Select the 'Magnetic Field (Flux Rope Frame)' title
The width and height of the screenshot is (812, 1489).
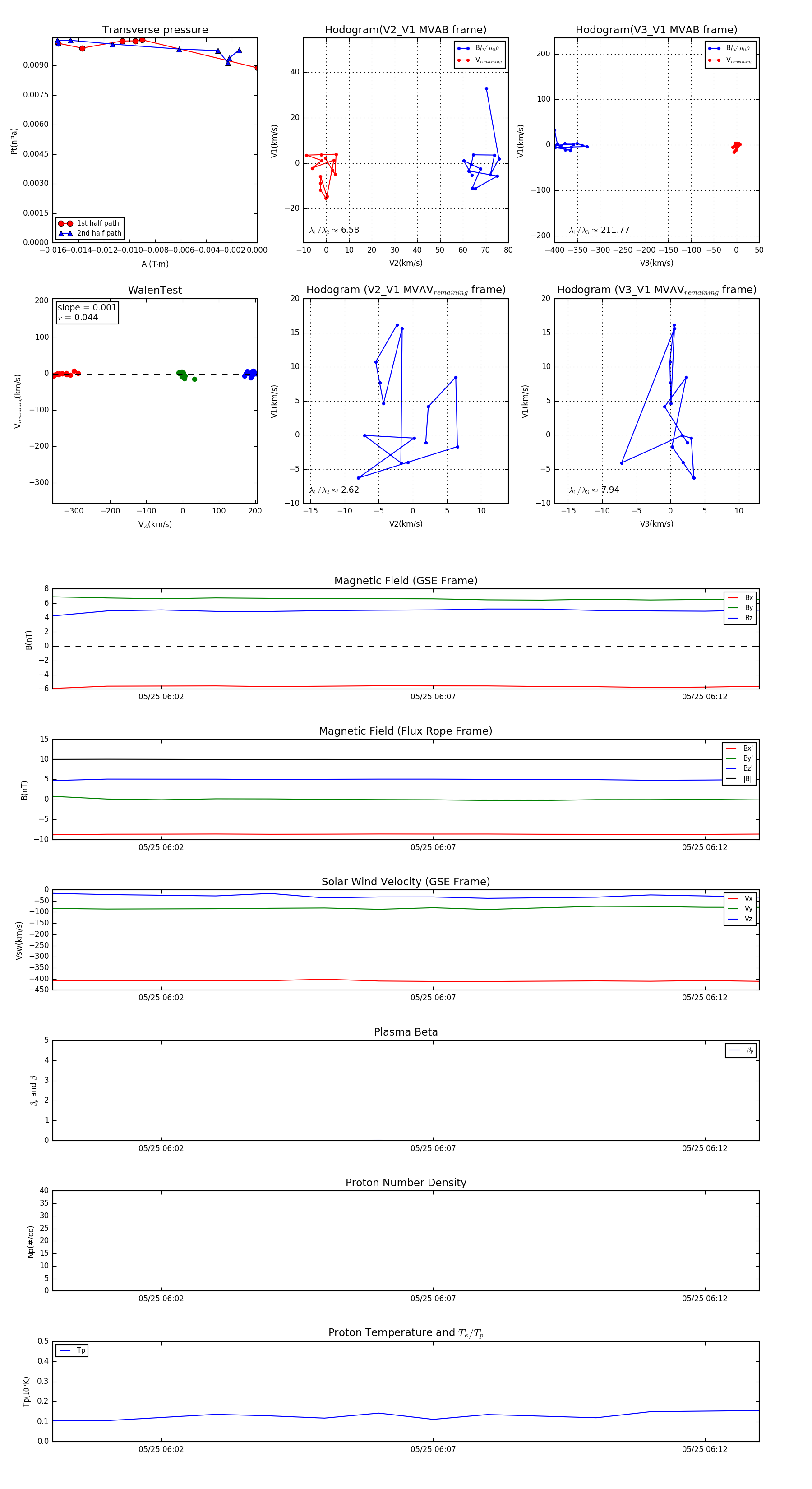tap(406, 731)
